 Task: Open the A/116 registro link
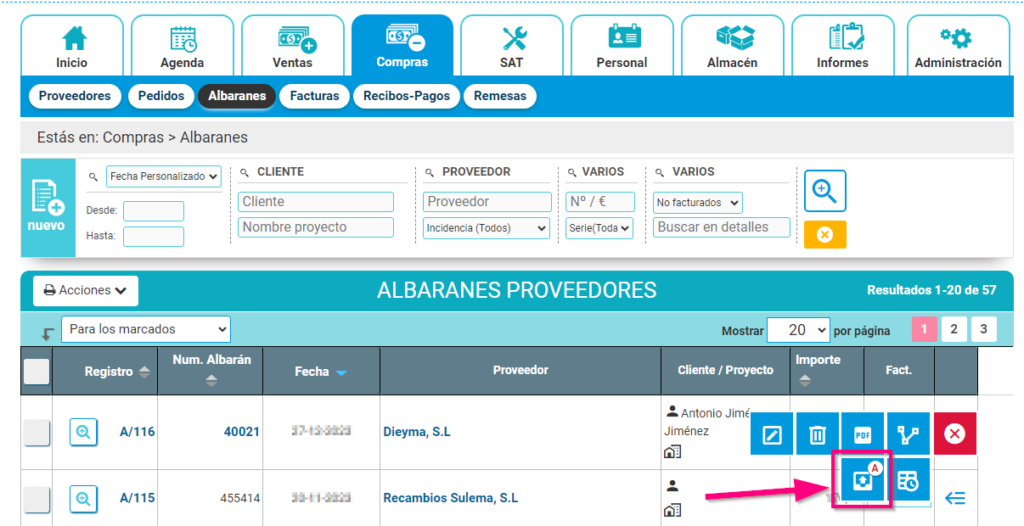click(137, 432)
